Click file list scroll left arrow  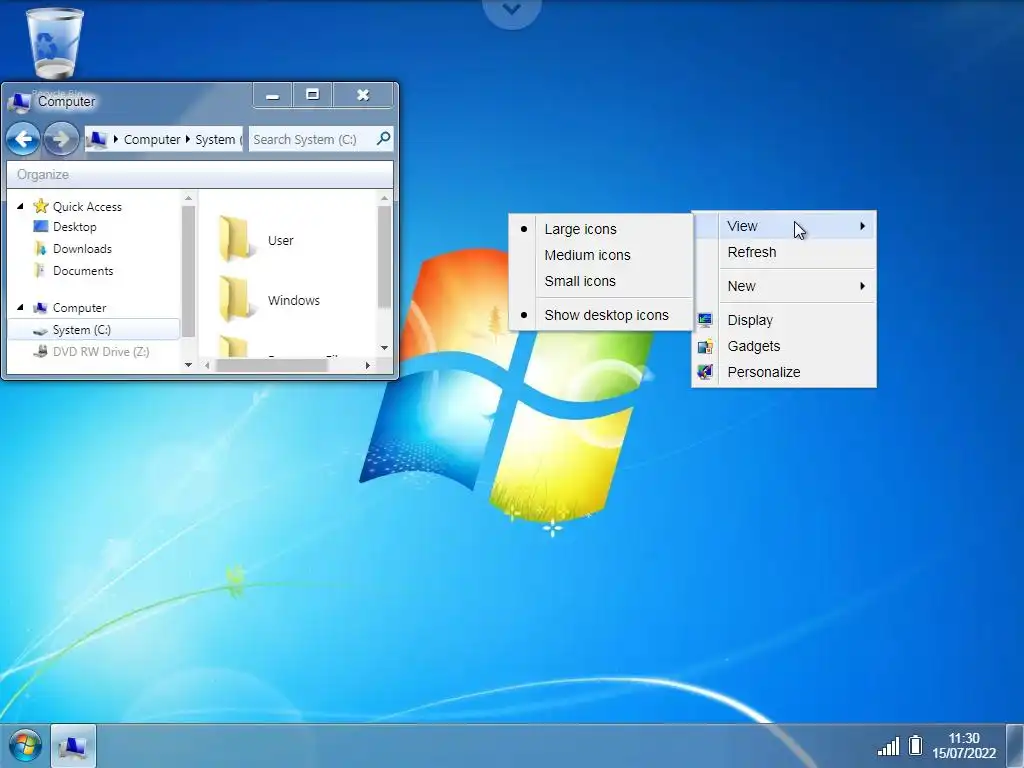[207, 365]
